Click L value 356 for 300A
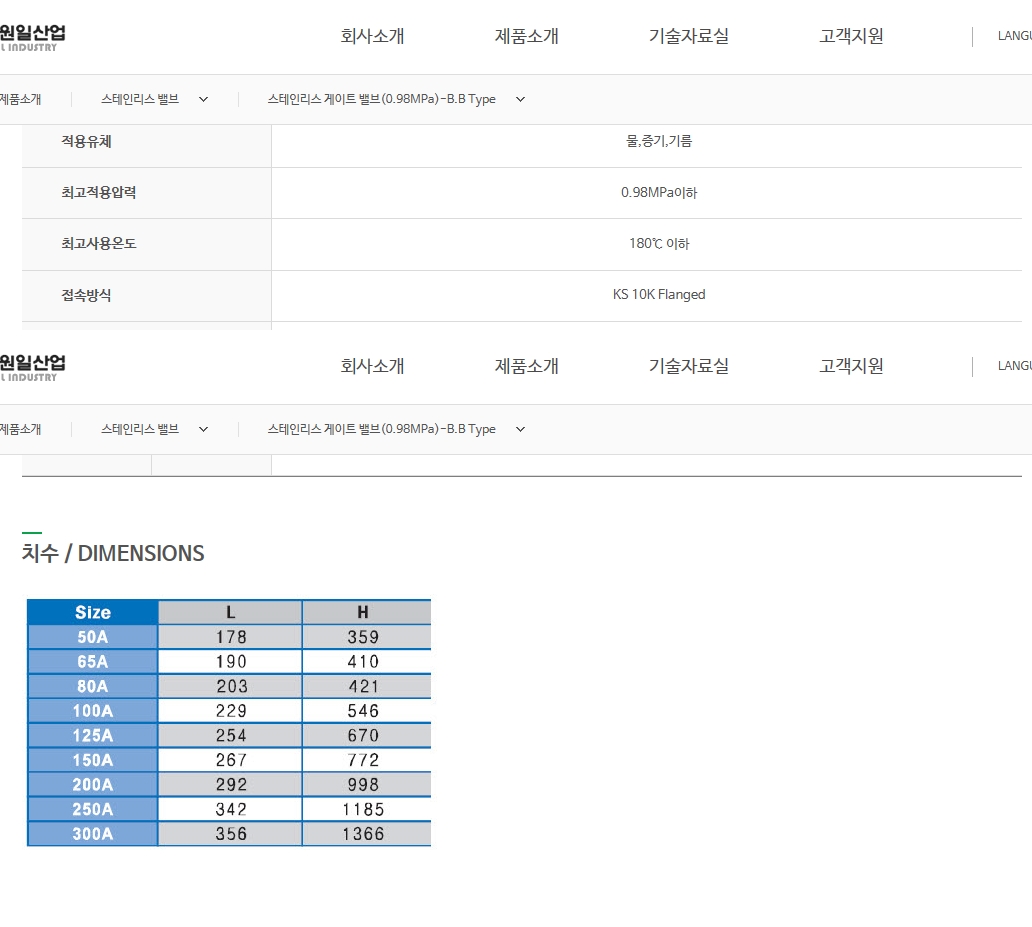The image size is (1032, 927). (231, 834)
